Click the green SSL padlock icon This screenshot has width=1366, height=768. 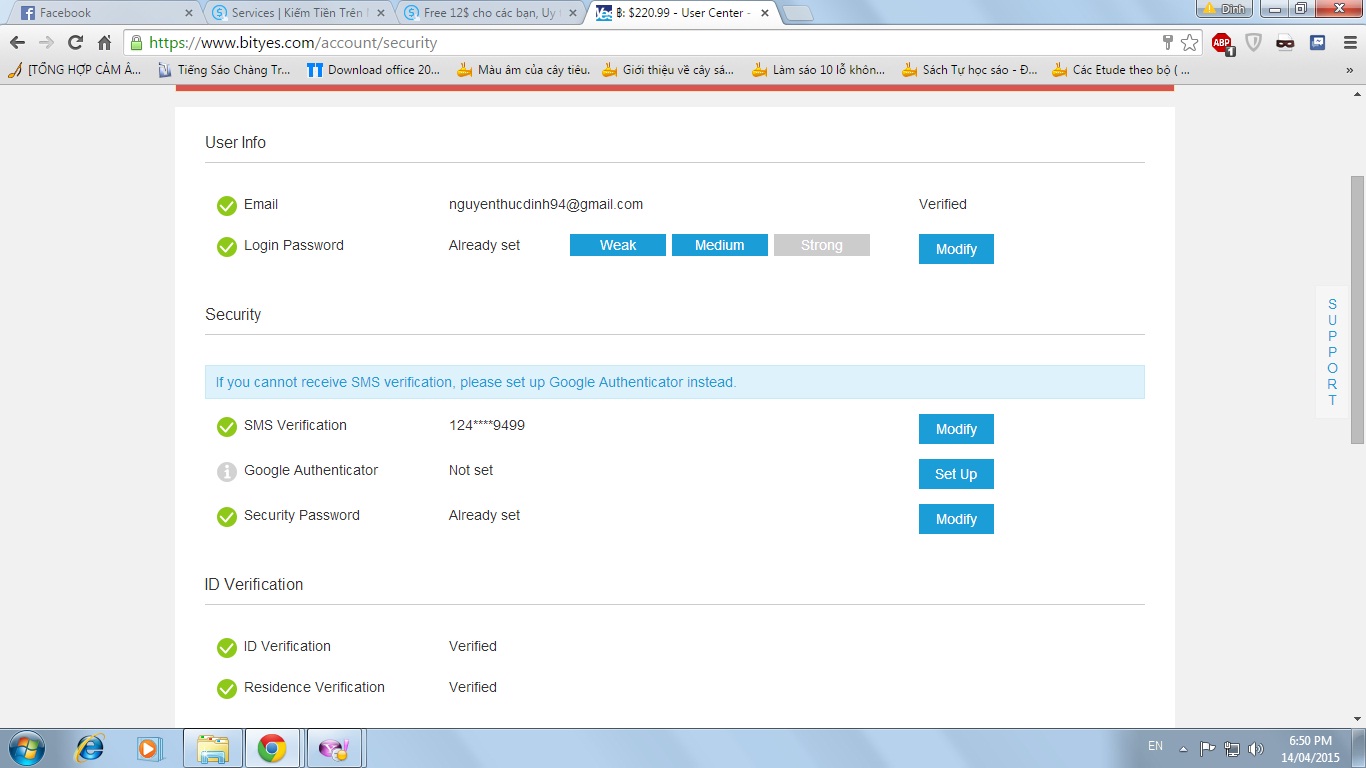point(136,43)
